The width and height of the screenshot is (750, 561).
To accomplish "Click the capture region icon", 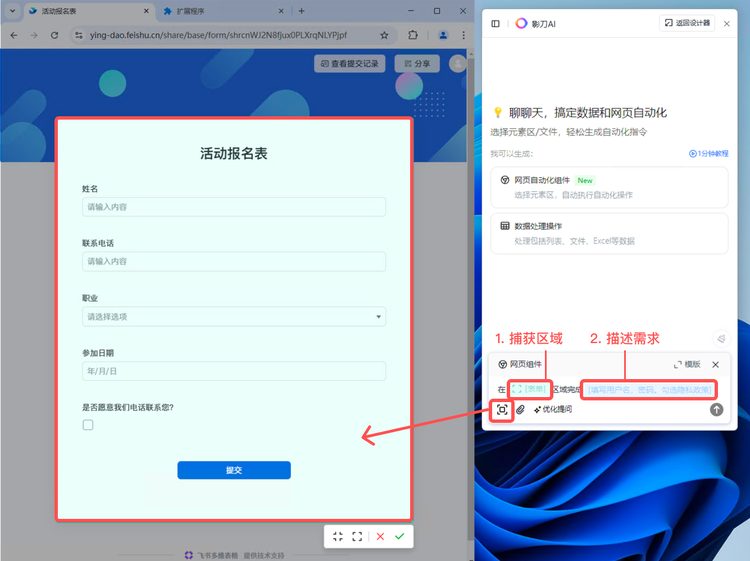I will click(x=502, y=410).
